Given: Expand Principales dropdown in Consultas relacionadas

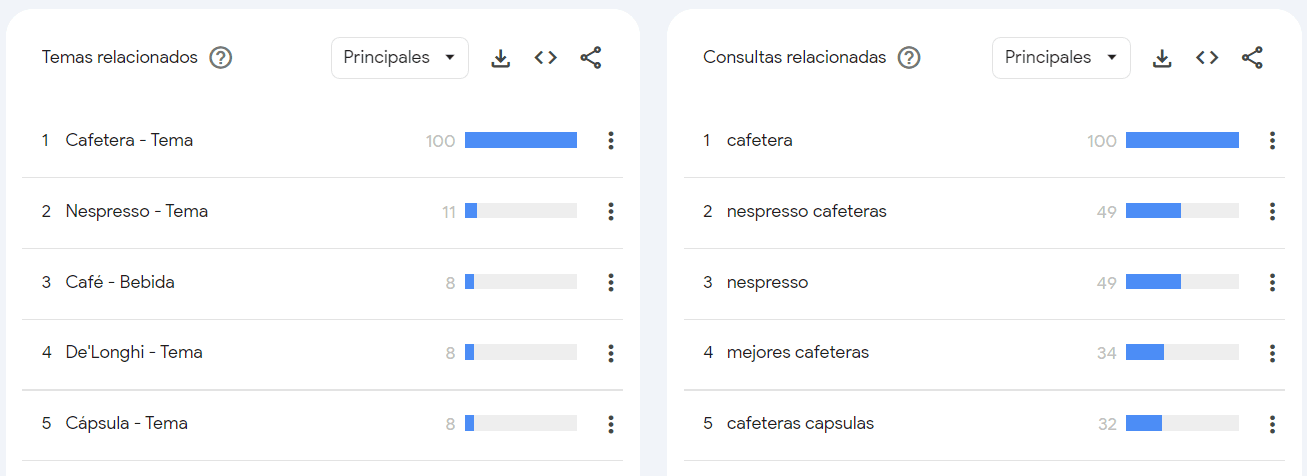Looking at the screenshot, I should 1061,58.
